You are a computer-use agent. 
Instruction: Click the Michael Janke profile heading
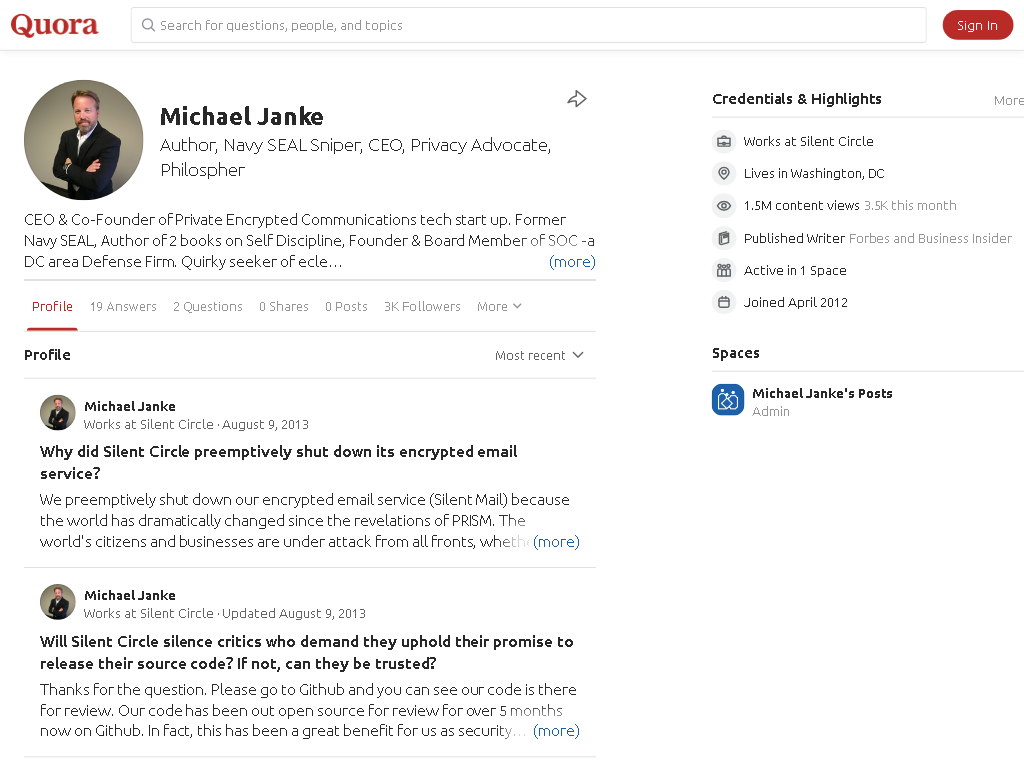242,117
